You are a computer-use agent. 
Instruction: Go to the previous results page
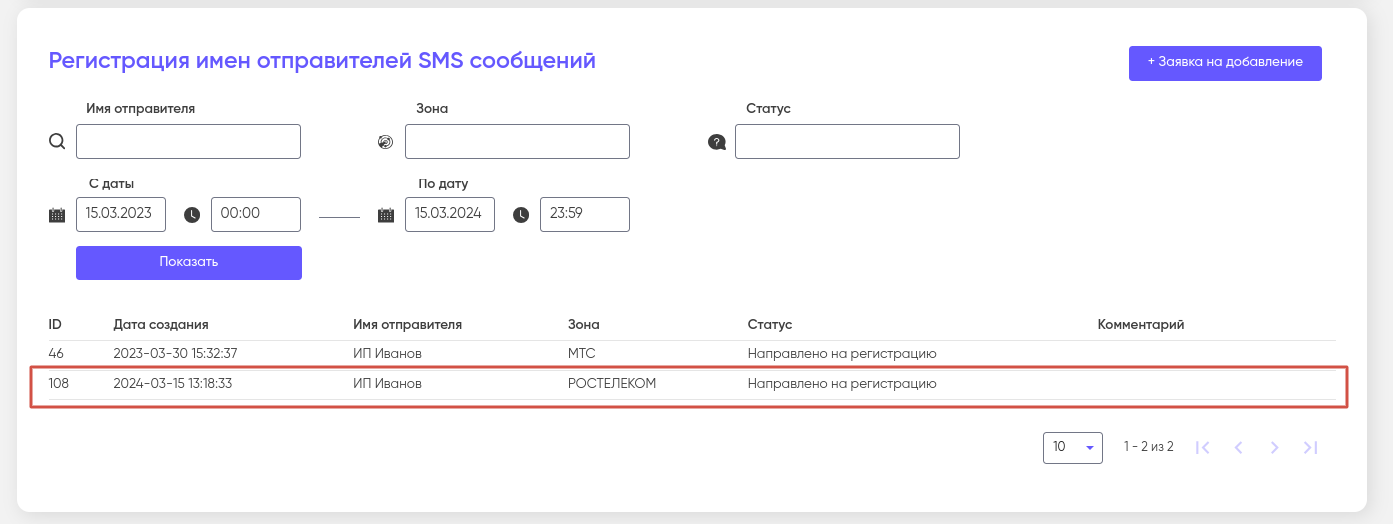pyautogui.click(x=1239, y=448)
